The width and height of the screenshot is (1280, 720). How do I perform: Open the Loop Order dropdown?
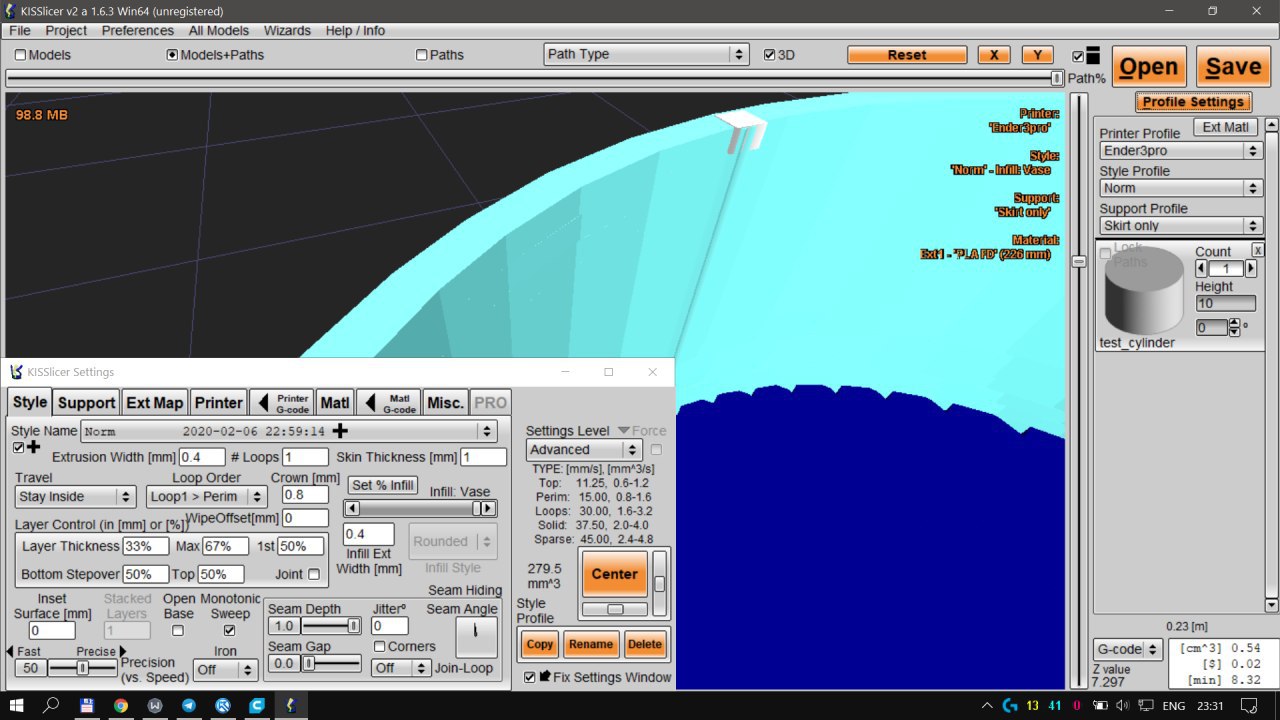pos(206,496)
